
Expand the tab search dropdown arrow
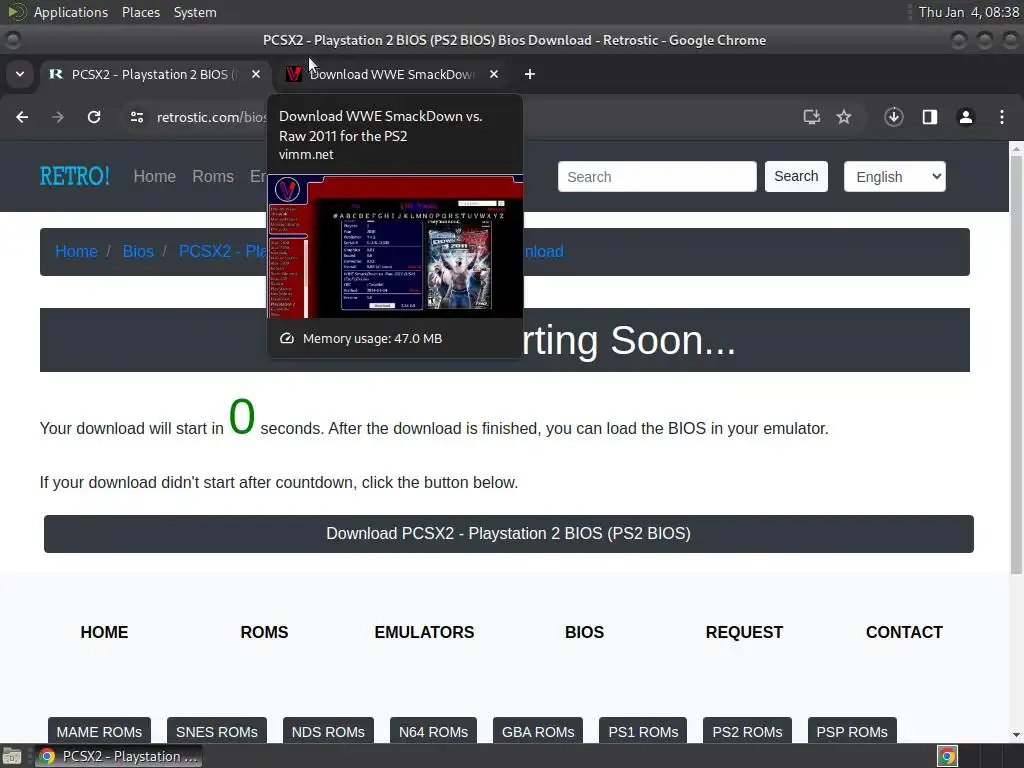click(20, 74)
